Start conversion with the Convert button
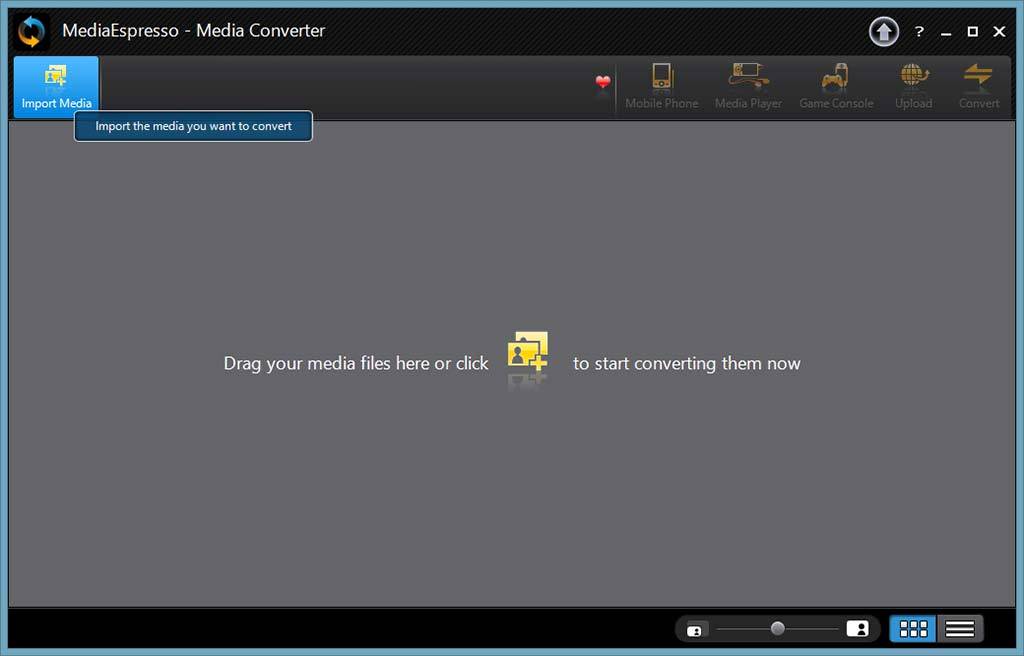Viewport: 1024px width, 656px height. pos(978,86)
